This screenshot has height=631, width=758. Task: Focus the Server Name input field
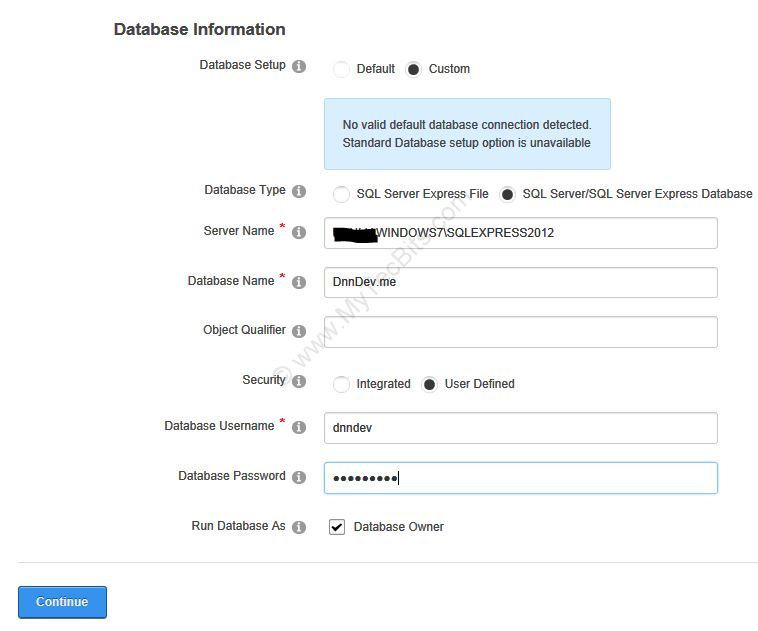pyautogui.click(x=521, y=233)
